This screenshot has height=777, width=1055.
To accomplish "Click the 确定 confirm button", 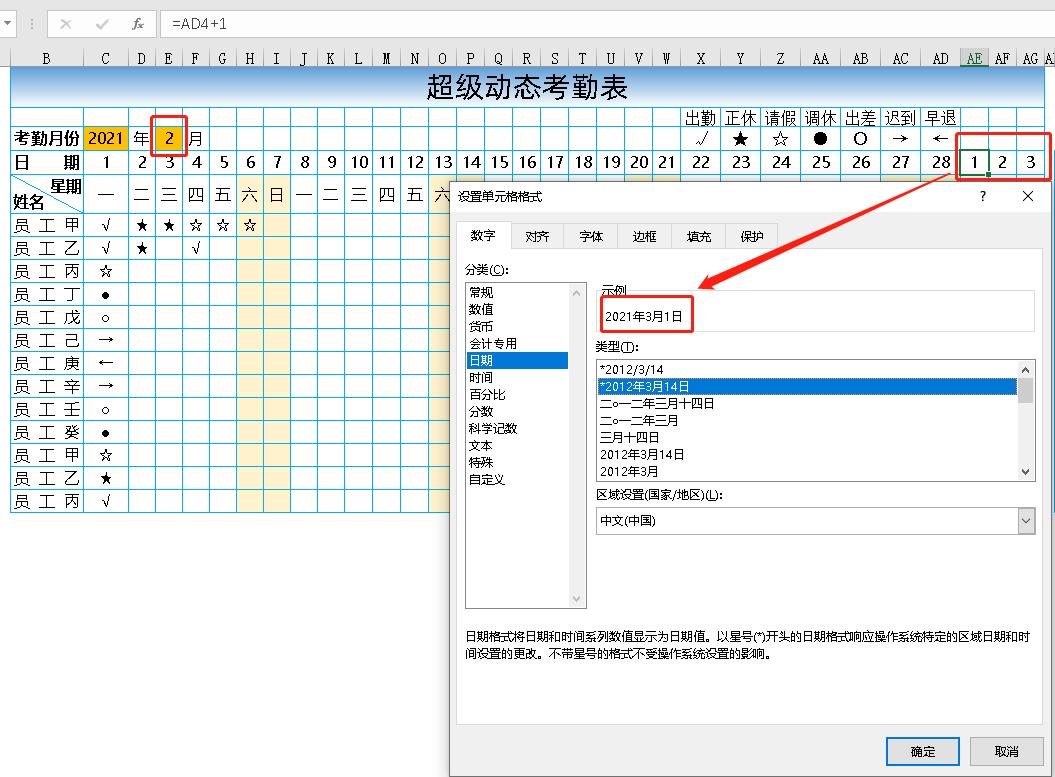I will tap(921, 751).
